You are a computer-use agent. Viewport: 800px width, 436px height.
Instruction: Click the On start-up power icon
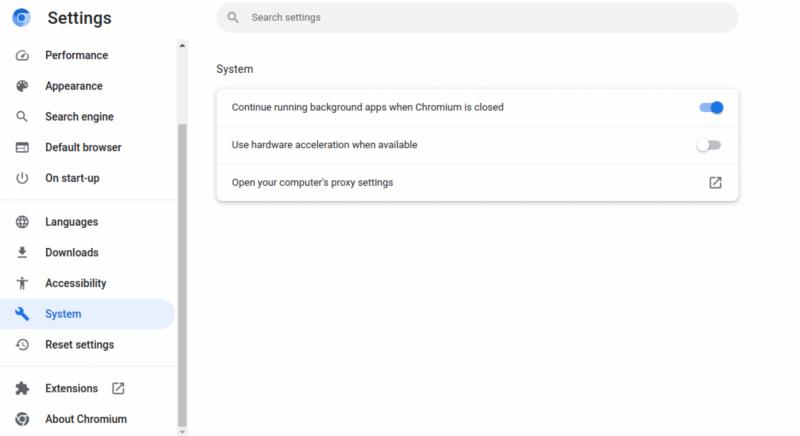pyautogui.click(x=22, y=178)
